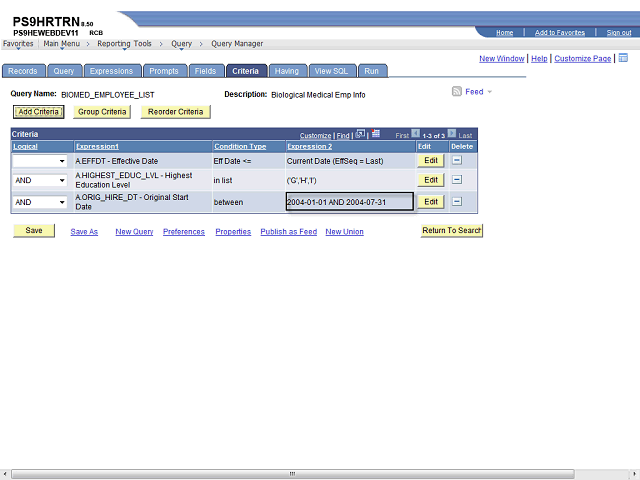Select the Criteria tab
Screen dimensions: 640x480
pyautogui.click(x=246, y=71)
